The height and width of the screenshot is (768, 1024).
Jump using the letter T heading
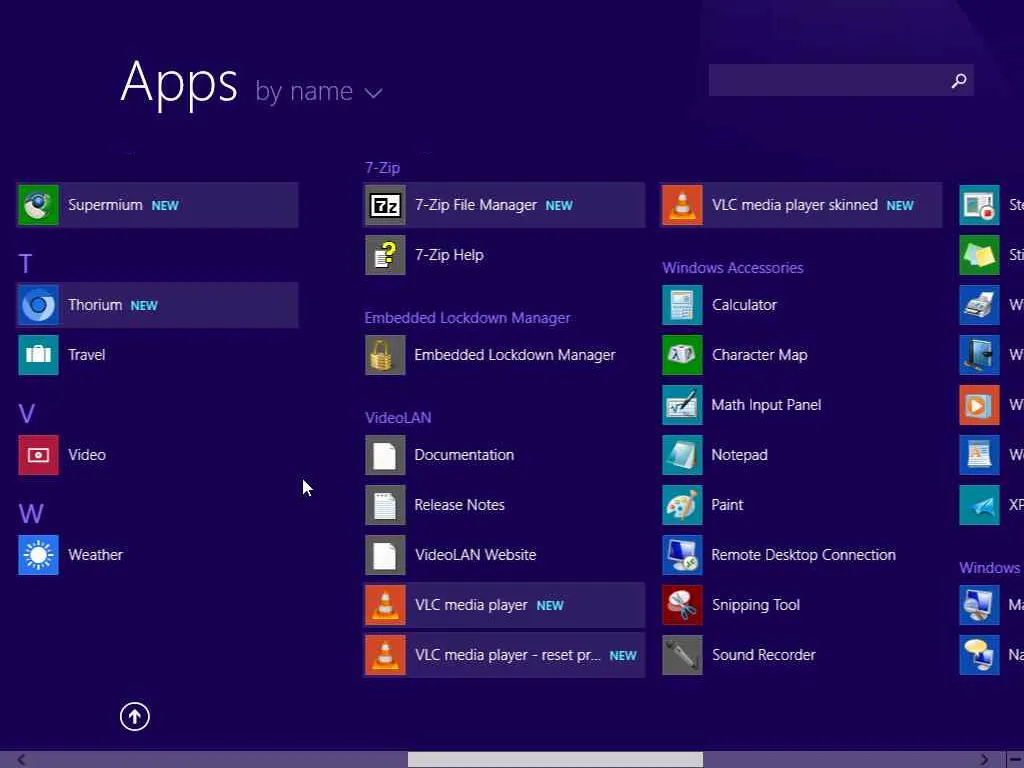point(25,264)
